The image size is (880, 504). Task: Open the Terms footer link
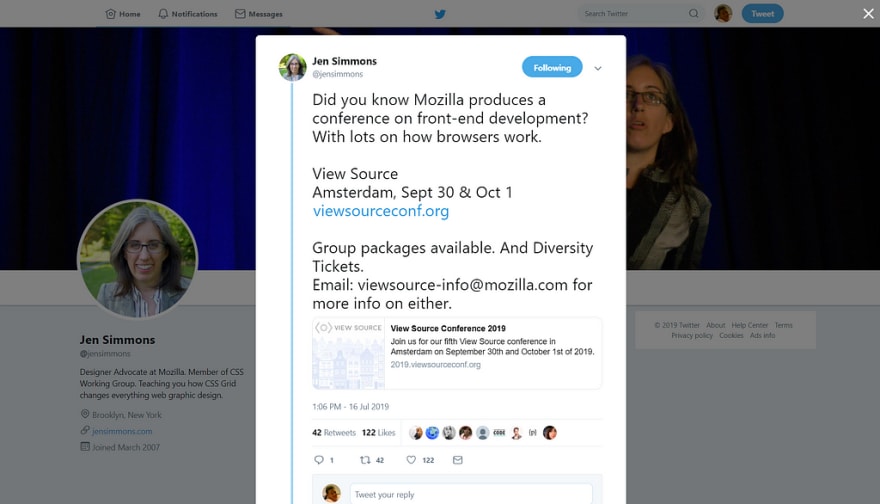coord(783,326)
